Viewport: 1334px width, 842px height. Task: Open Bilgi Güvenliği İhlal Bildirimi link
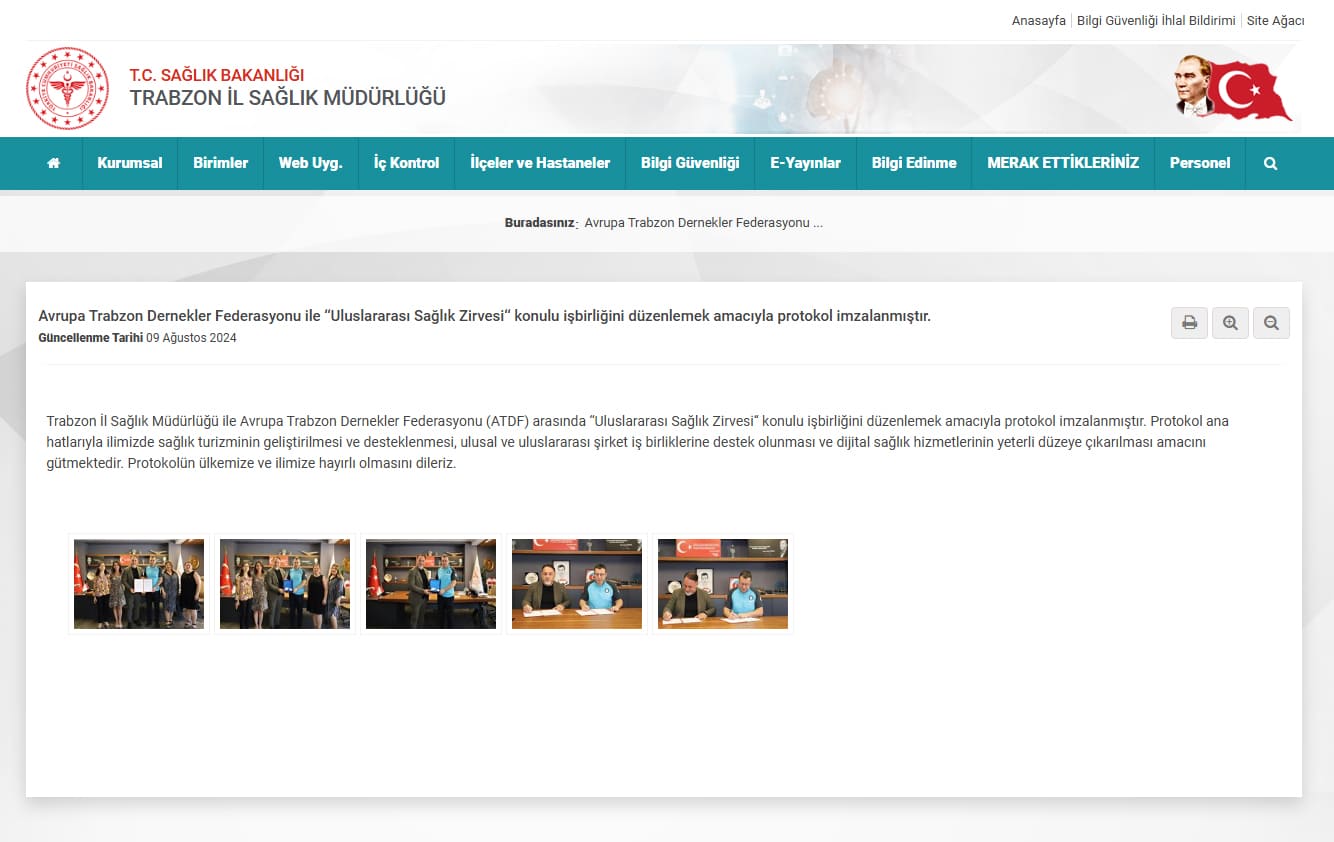[x=1156, y=21]
